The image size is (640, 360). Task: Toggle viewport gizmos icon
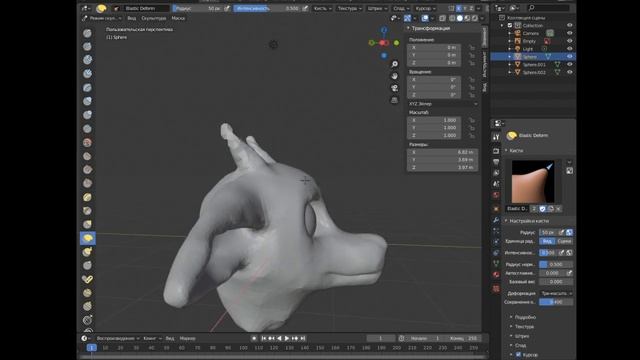407,18
